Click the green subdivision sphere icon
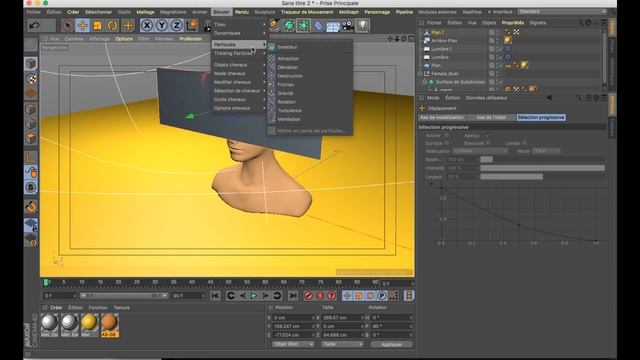 [289, 26]
